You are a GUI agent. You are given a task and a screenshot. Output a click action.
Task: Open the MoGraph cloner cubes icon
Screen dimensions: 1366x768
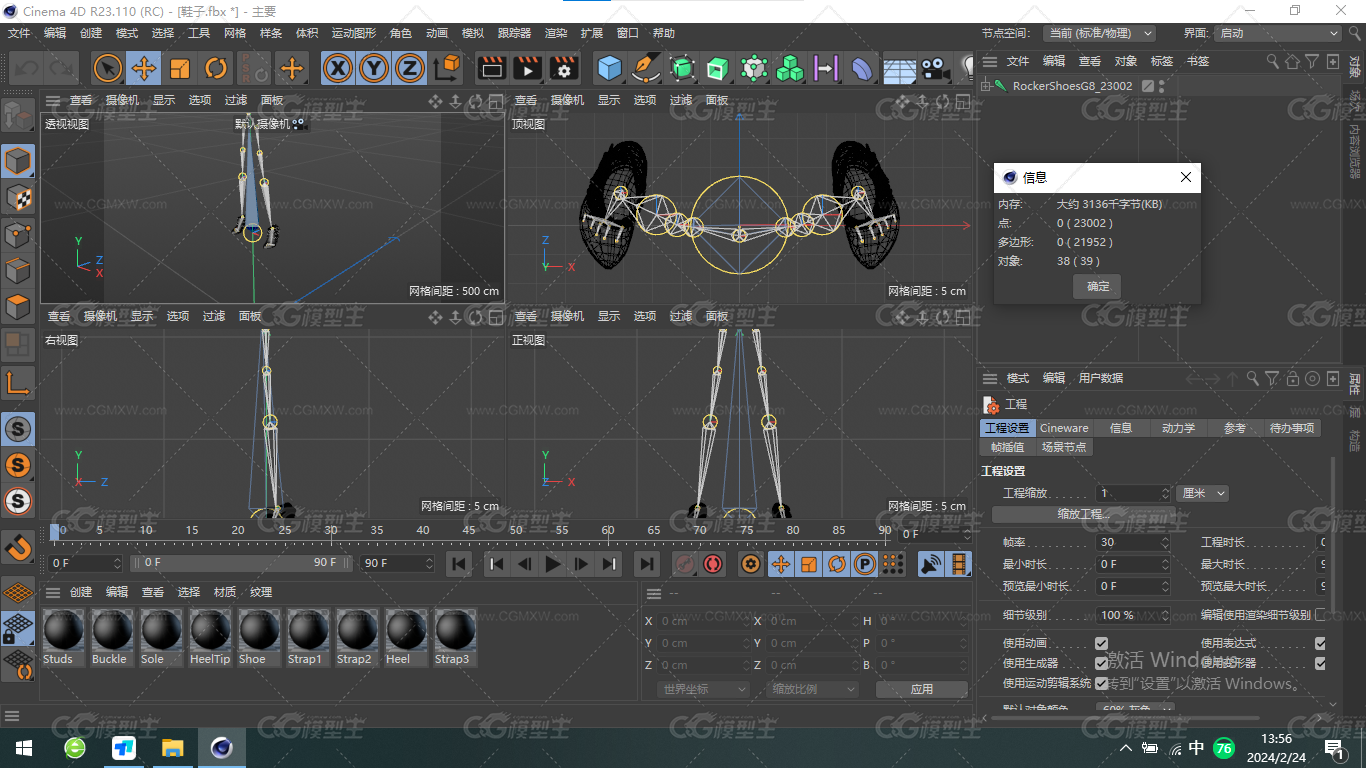pos(790,68)
